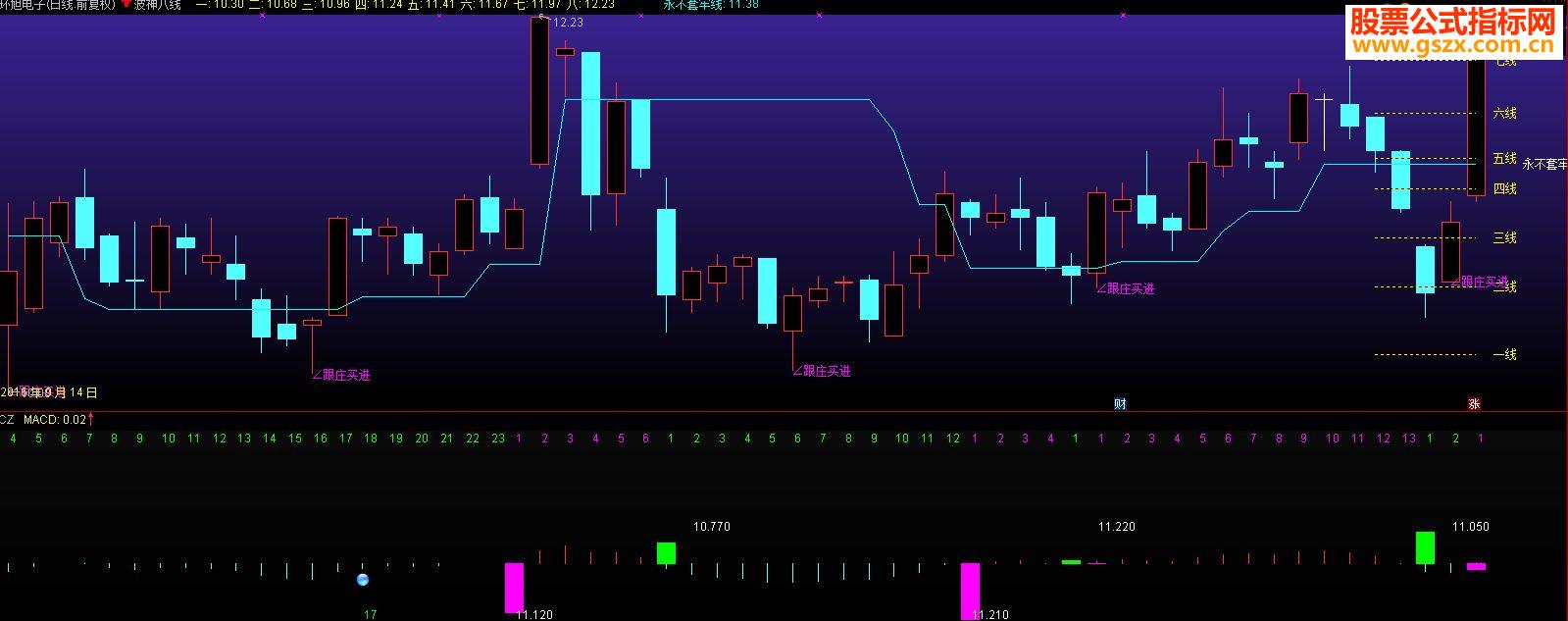Image resolution: width=1568 pixels, height=621 pixels.
Task: Click the 四线 level label
Action: point(1504,188)
